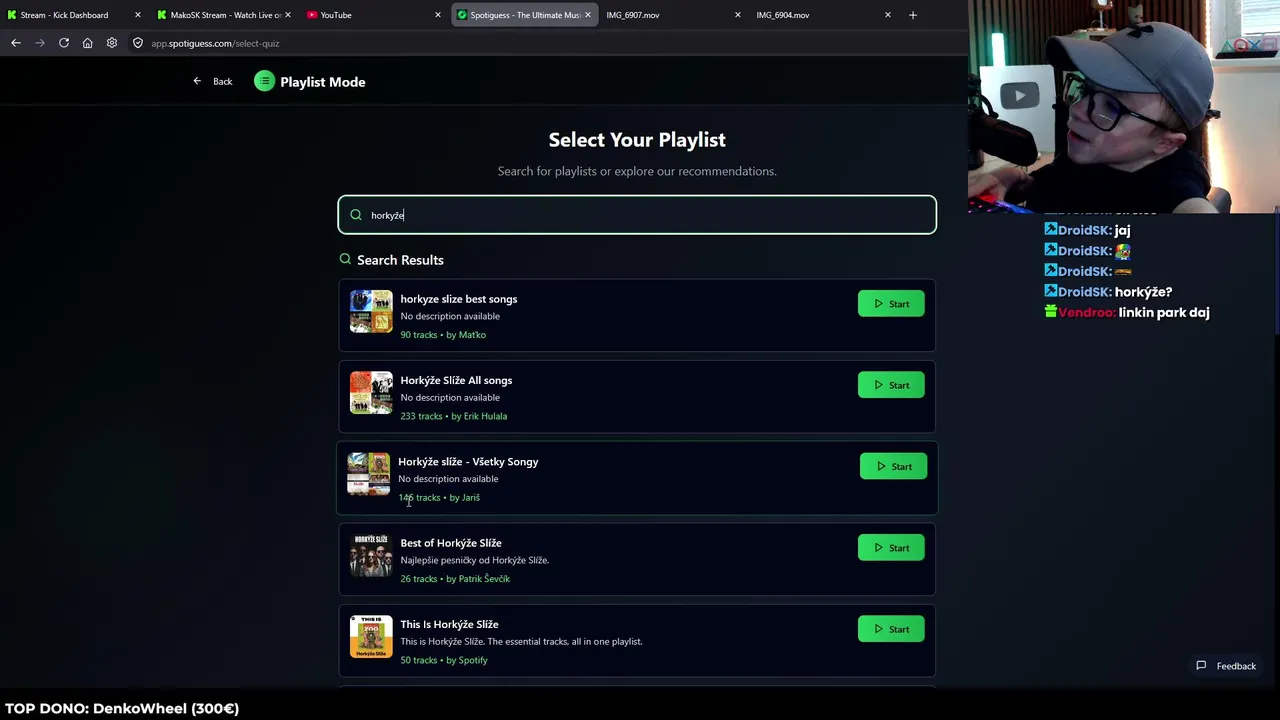Open horkyze slize best songs cover thumbnail

tap(371, 311)
